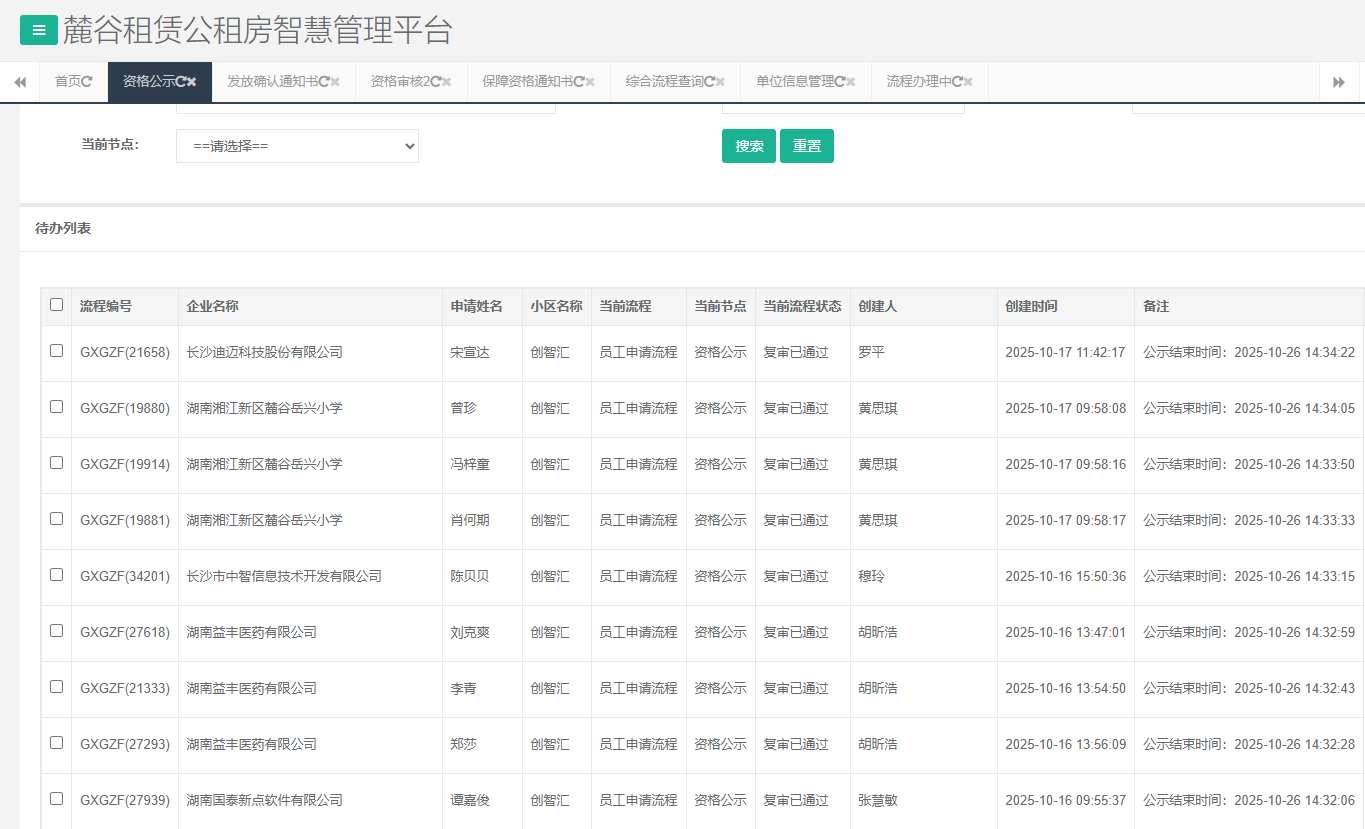Refresh the 综合流程查询 tab via reload icon
The width and height of the screenshot is (1365, 829).
pos(709,82)
